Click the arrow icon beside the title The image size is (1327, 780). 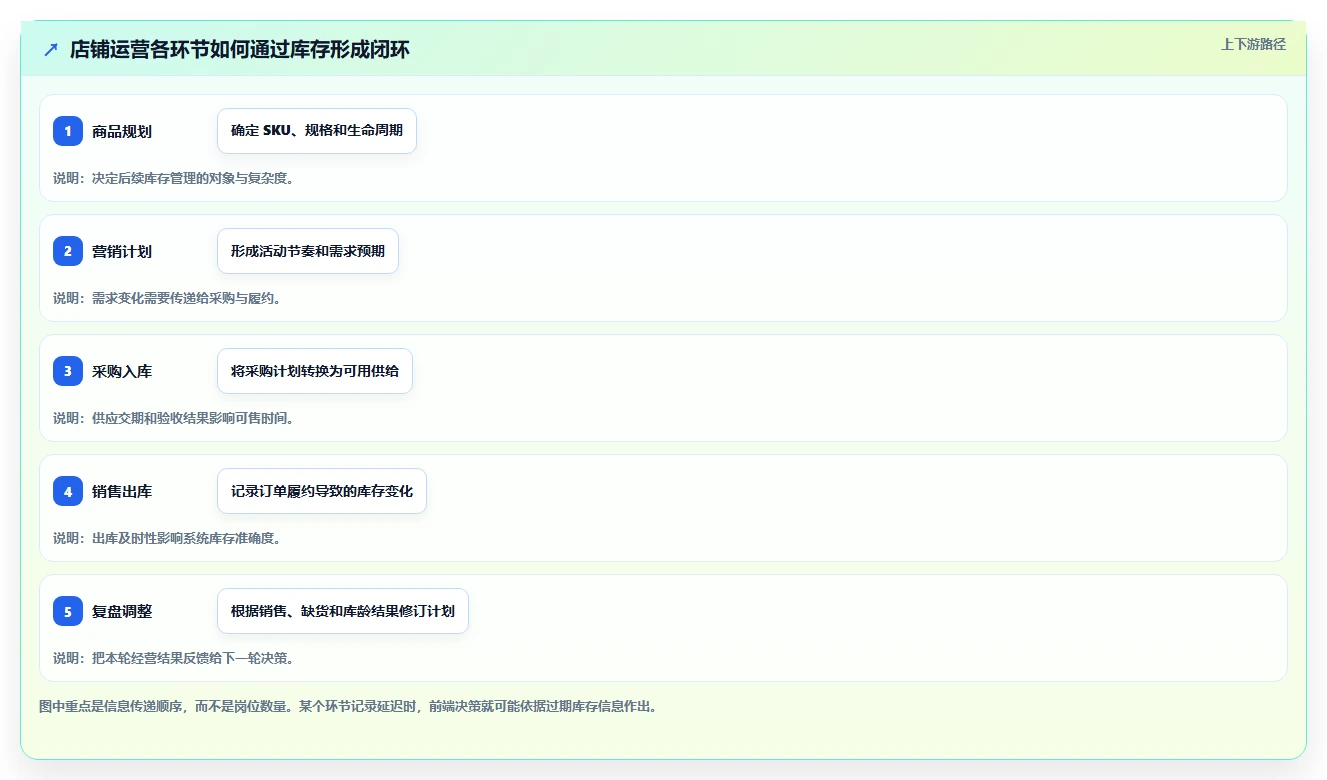(x=51, y=49)
